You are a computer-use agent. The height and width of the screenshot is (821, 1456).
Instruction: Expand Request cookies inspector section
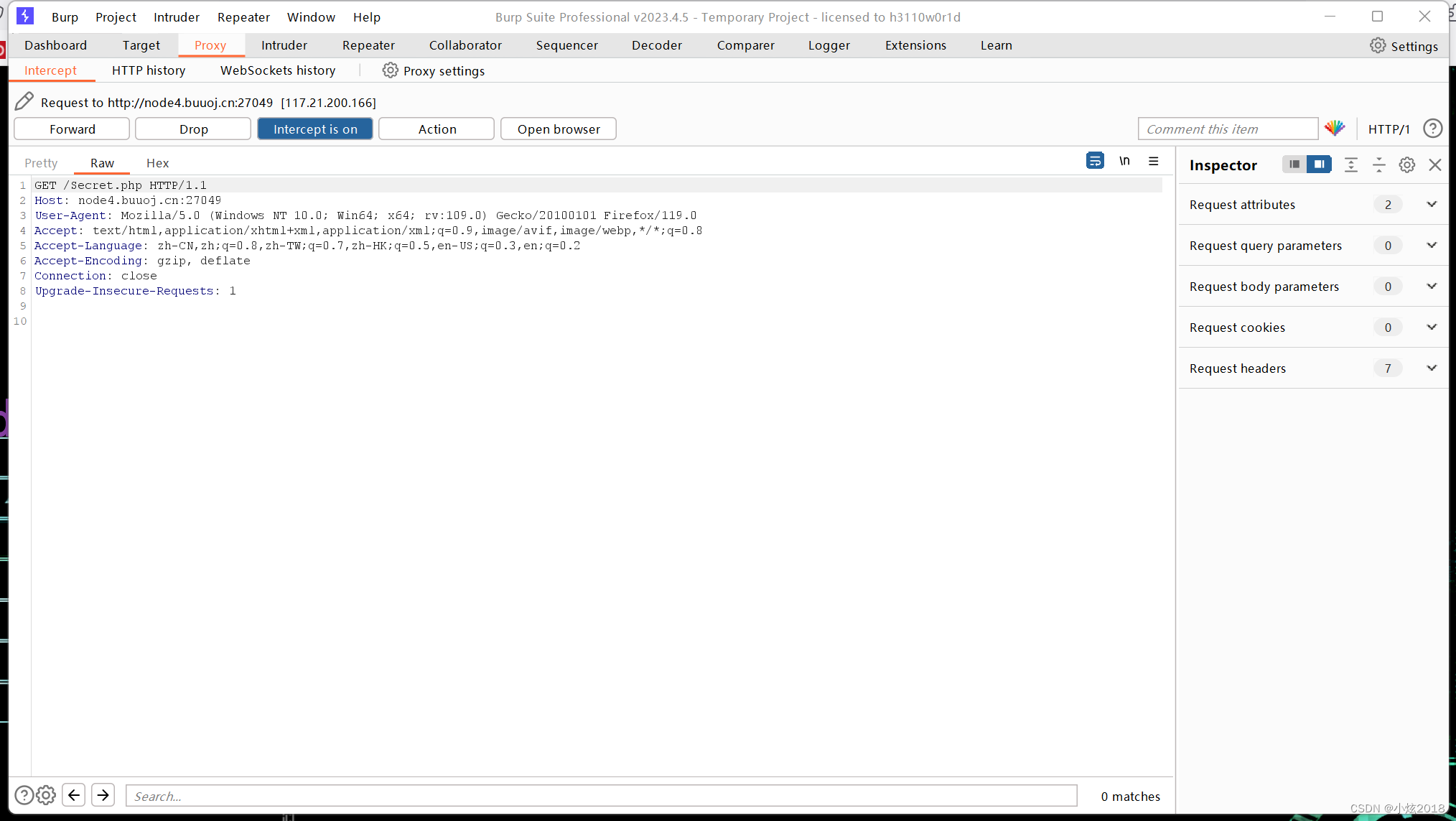1433,327
